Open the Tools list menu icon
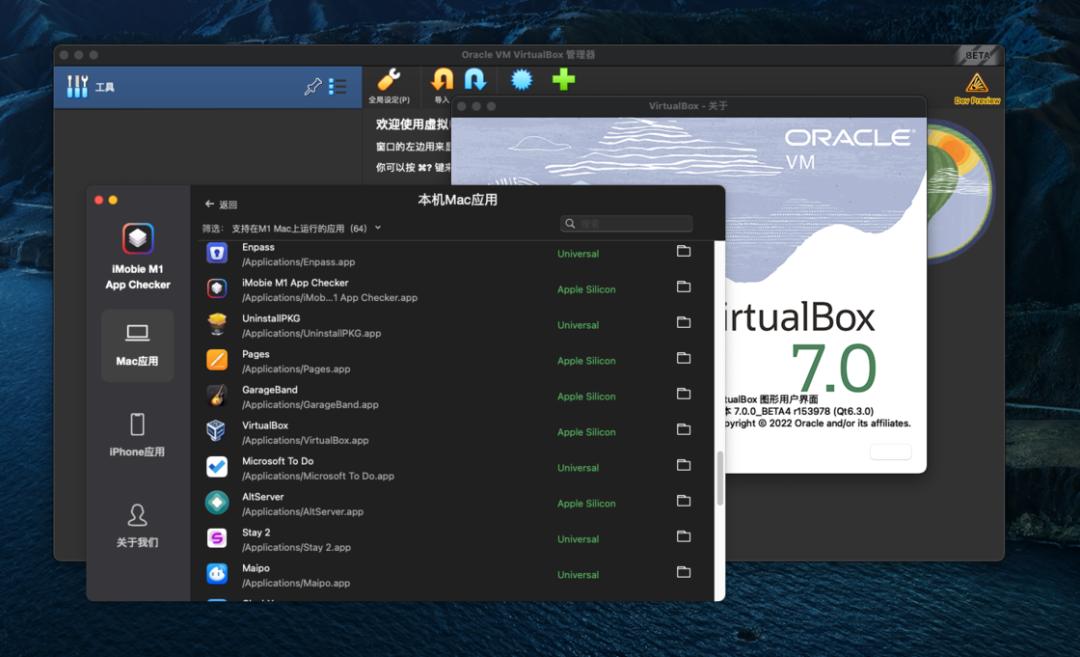The width and height of the screenshot is (1080, 657). 338,87
